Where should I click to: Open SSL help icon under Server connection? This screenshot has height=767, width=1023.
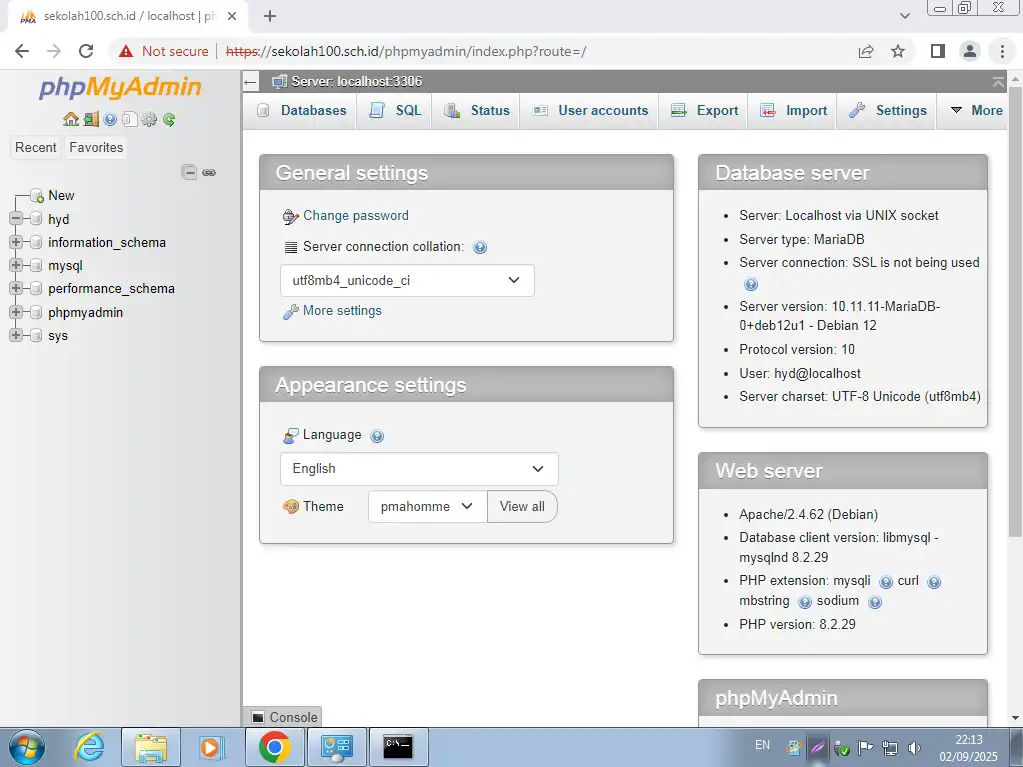(751, 284)
